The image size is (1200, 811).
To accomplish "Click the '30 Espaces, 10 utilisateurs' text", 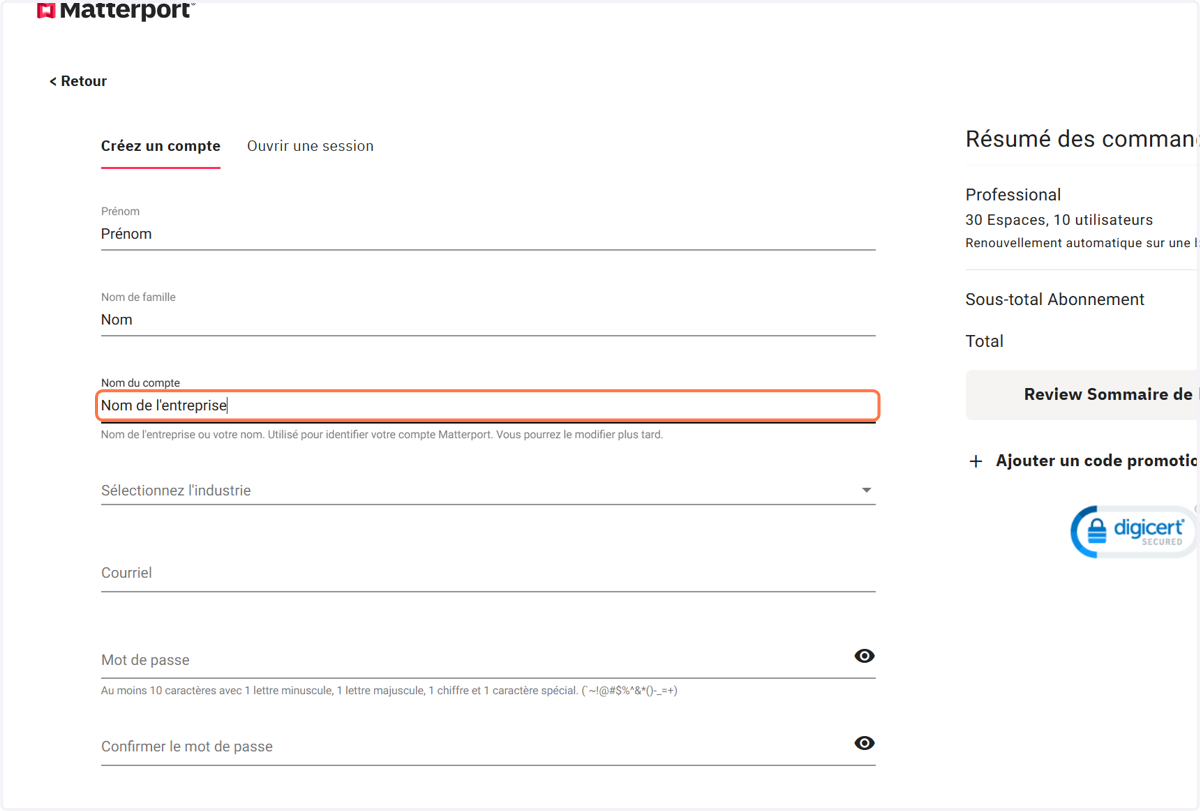I will tap(1059, 220).
